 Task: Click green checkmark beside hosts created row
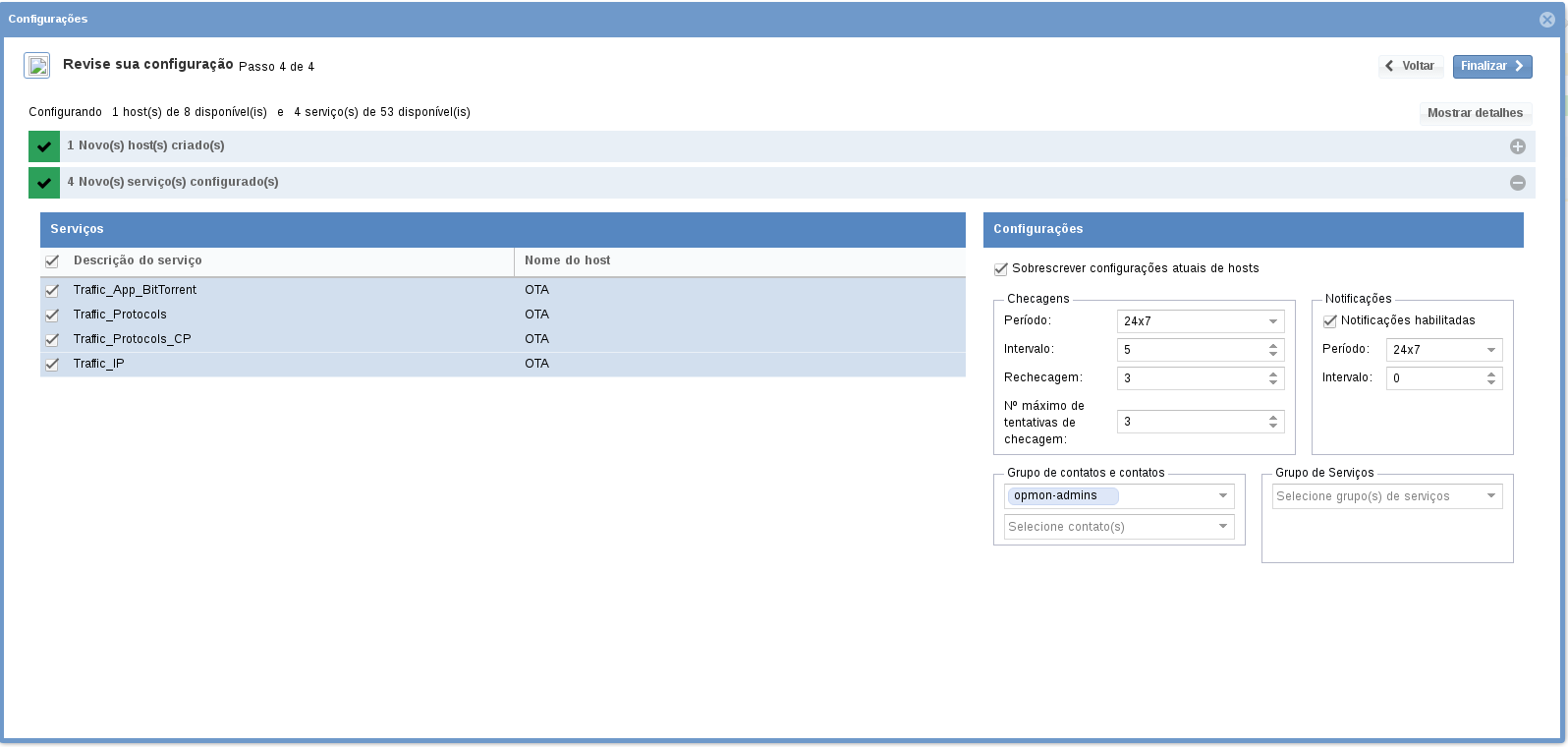pos(44,146)
